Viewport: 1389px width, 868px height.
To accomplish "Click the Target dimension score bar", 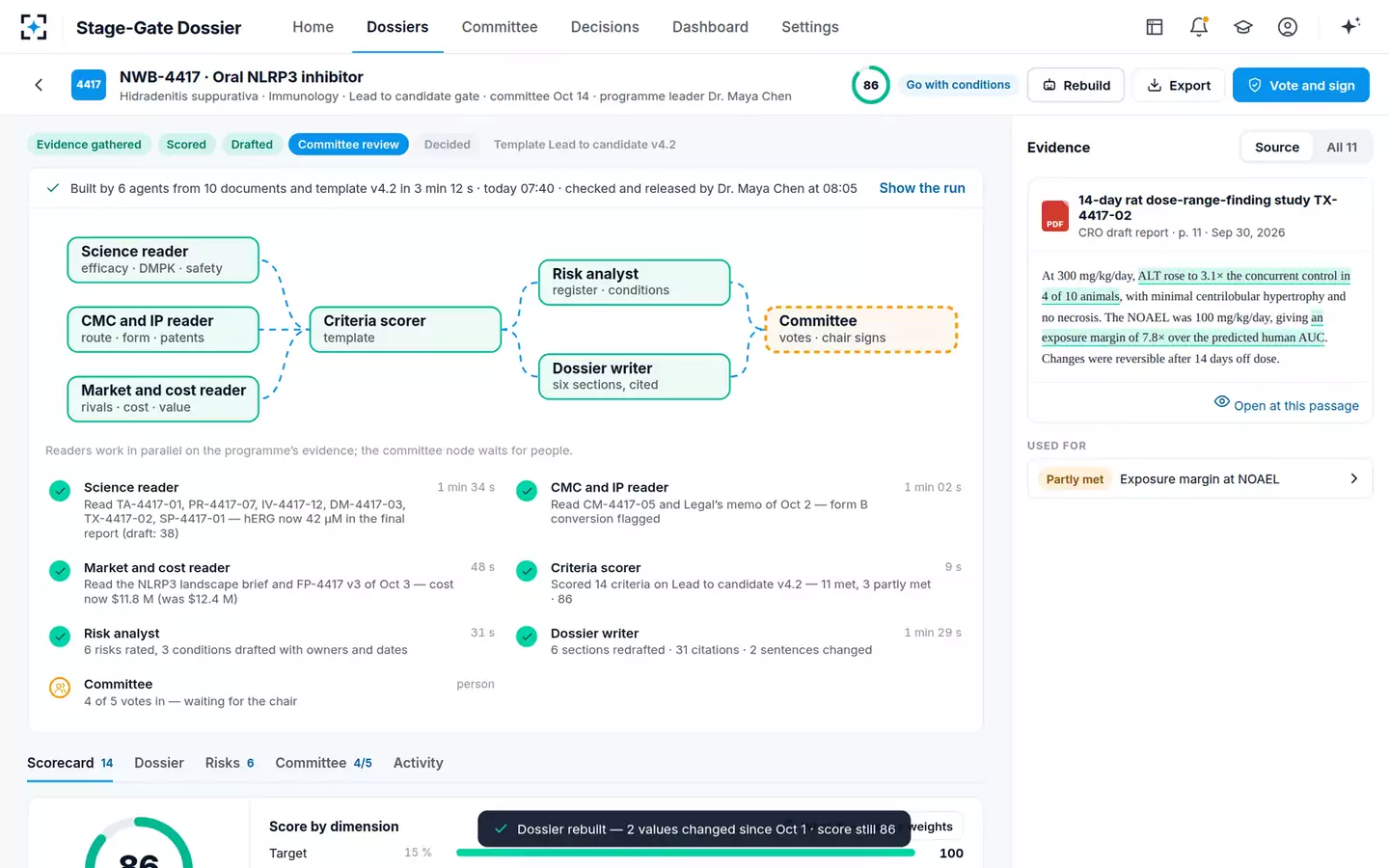I will 685,853.
